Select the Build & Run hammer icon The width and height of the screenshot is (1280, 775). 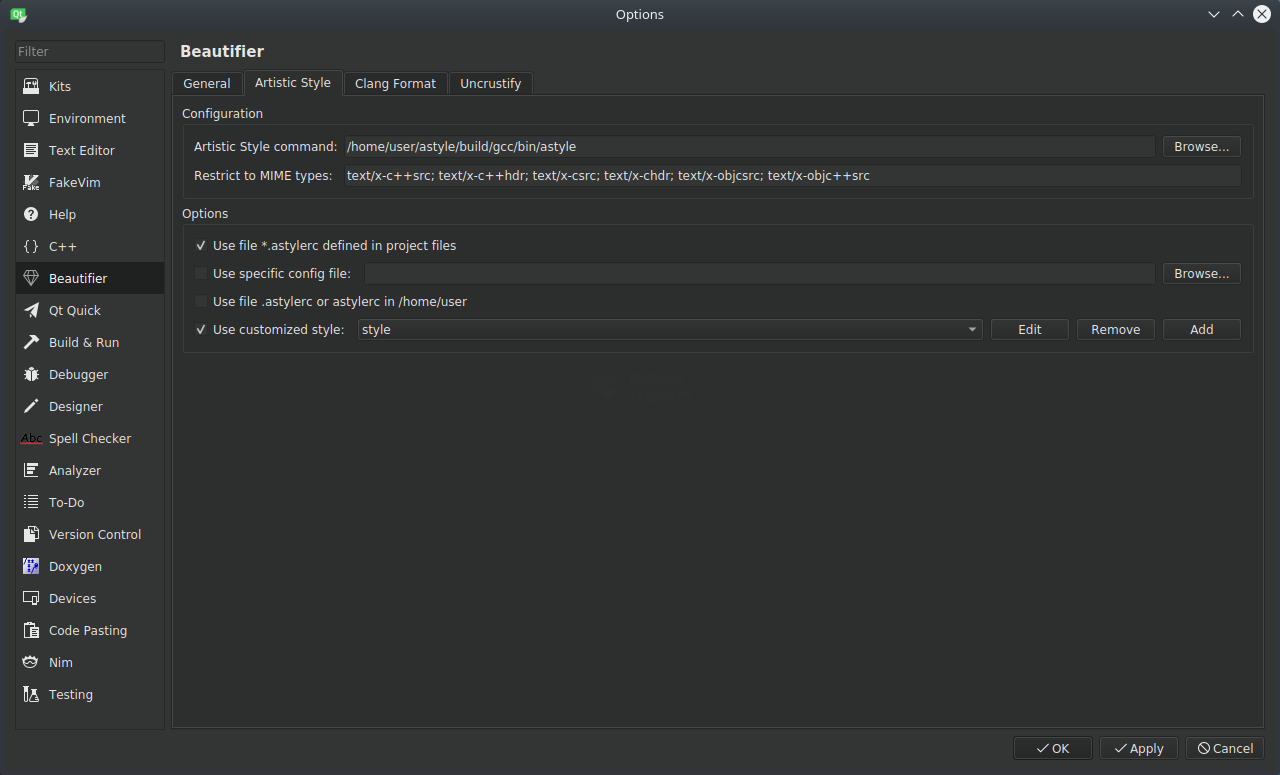31,343
